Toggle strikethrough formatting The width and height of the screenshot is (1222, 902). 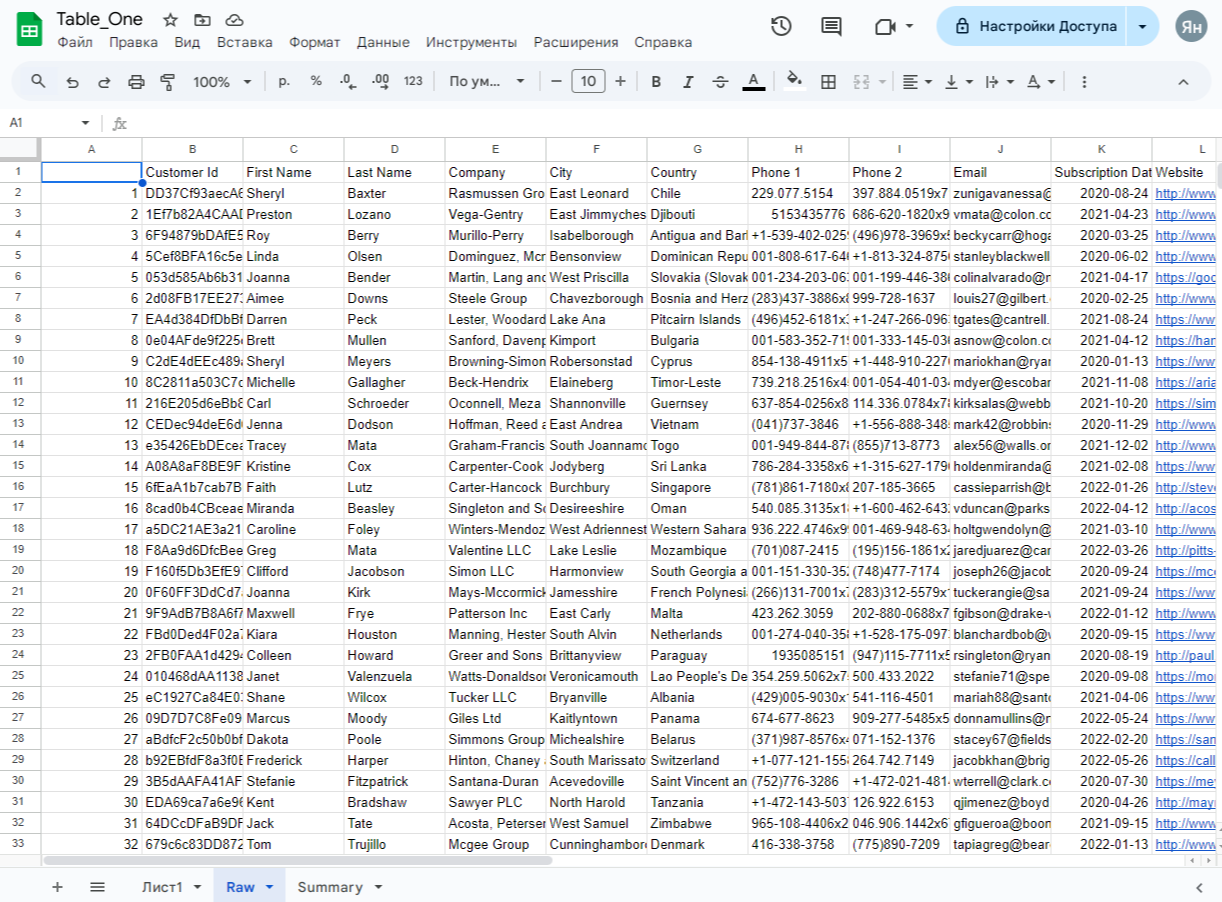720,82
